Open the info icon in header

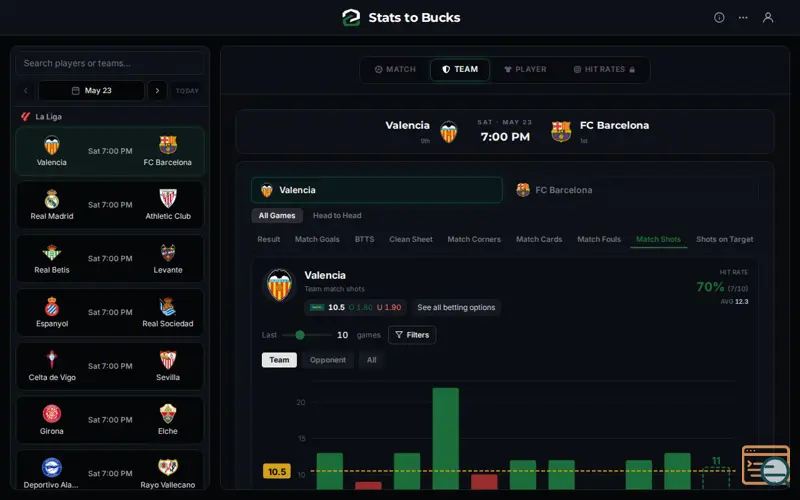click(x=719, y=17)
